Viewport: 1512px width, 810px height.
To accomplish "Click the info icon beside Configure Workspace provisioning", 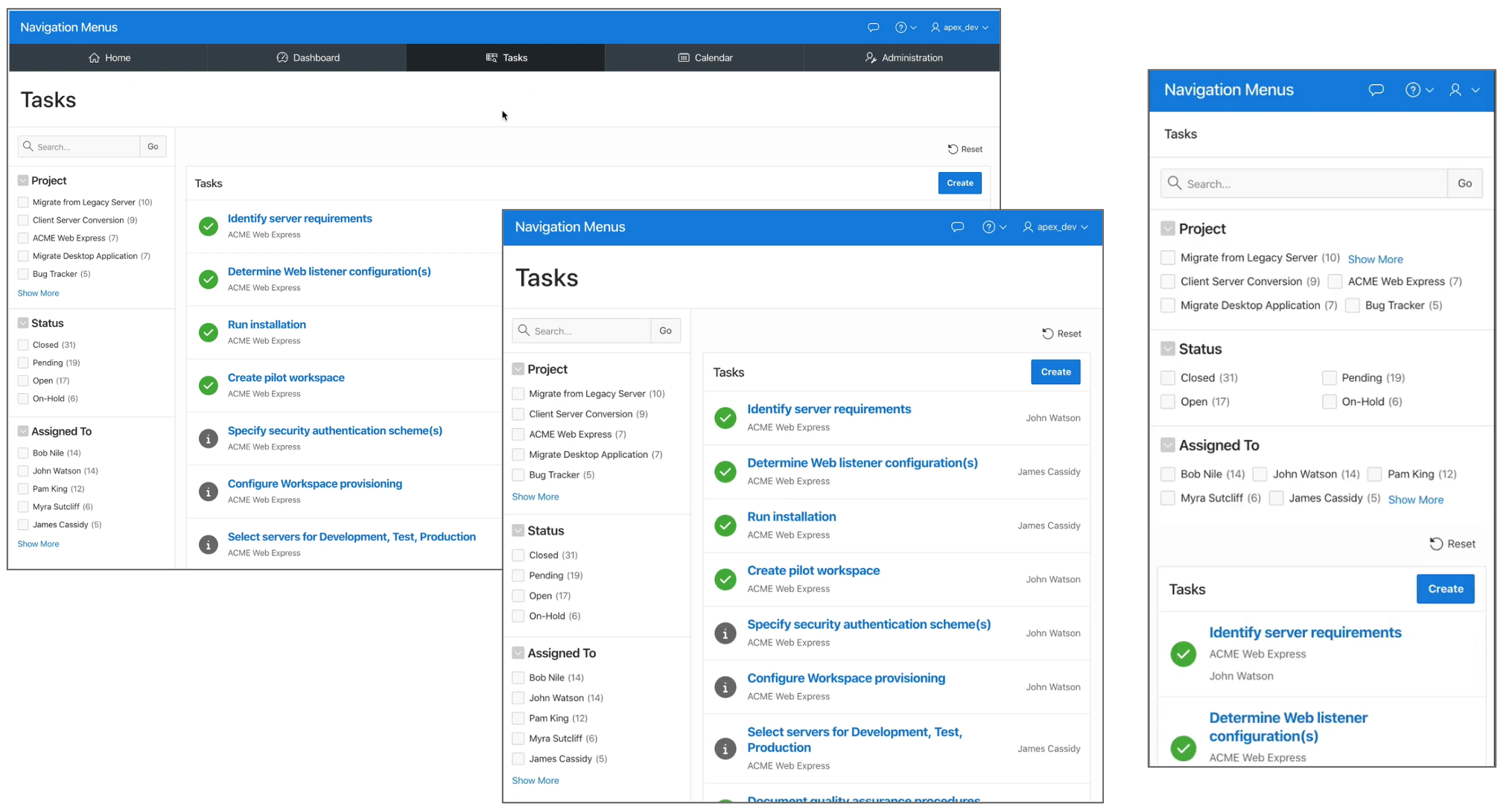I will (x=209, y=491).
